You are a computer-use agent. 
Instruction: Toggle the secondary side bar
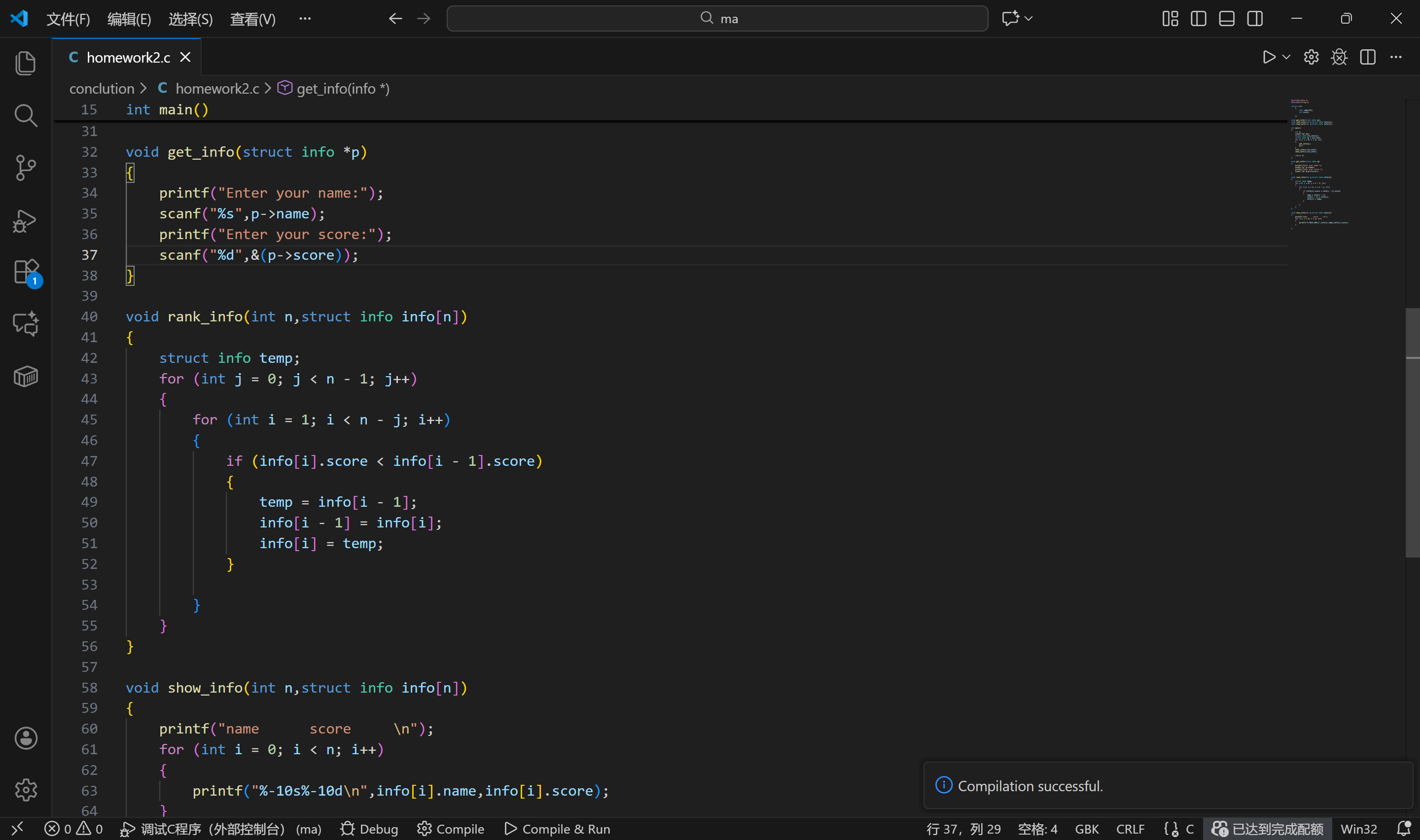tap(1255, 19)
